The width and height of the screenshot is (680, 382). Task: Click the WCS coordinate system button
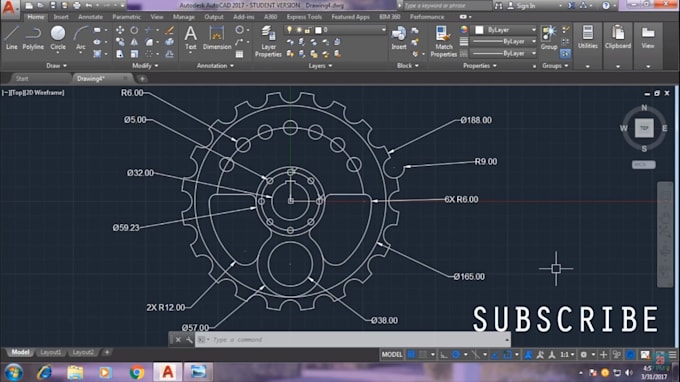pyautogui.click(x=644, y=165)
